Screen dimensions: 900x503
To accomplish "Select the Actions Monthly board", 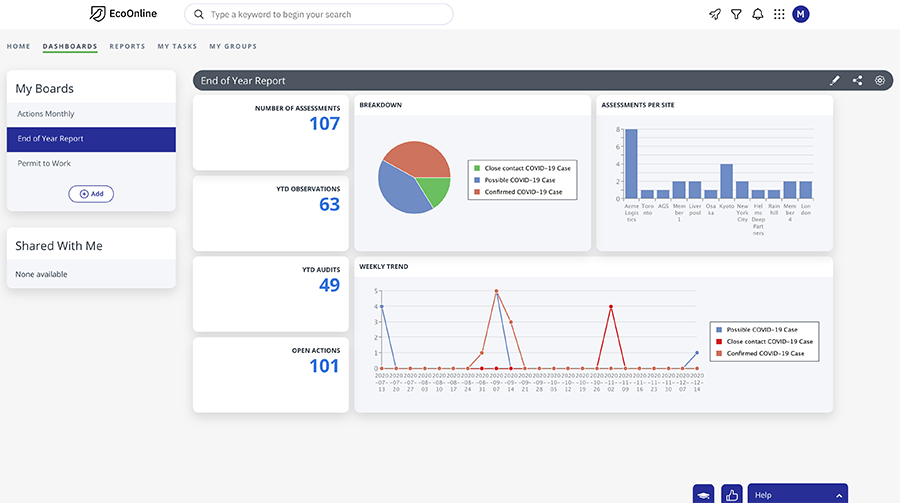I will [91, 114].
